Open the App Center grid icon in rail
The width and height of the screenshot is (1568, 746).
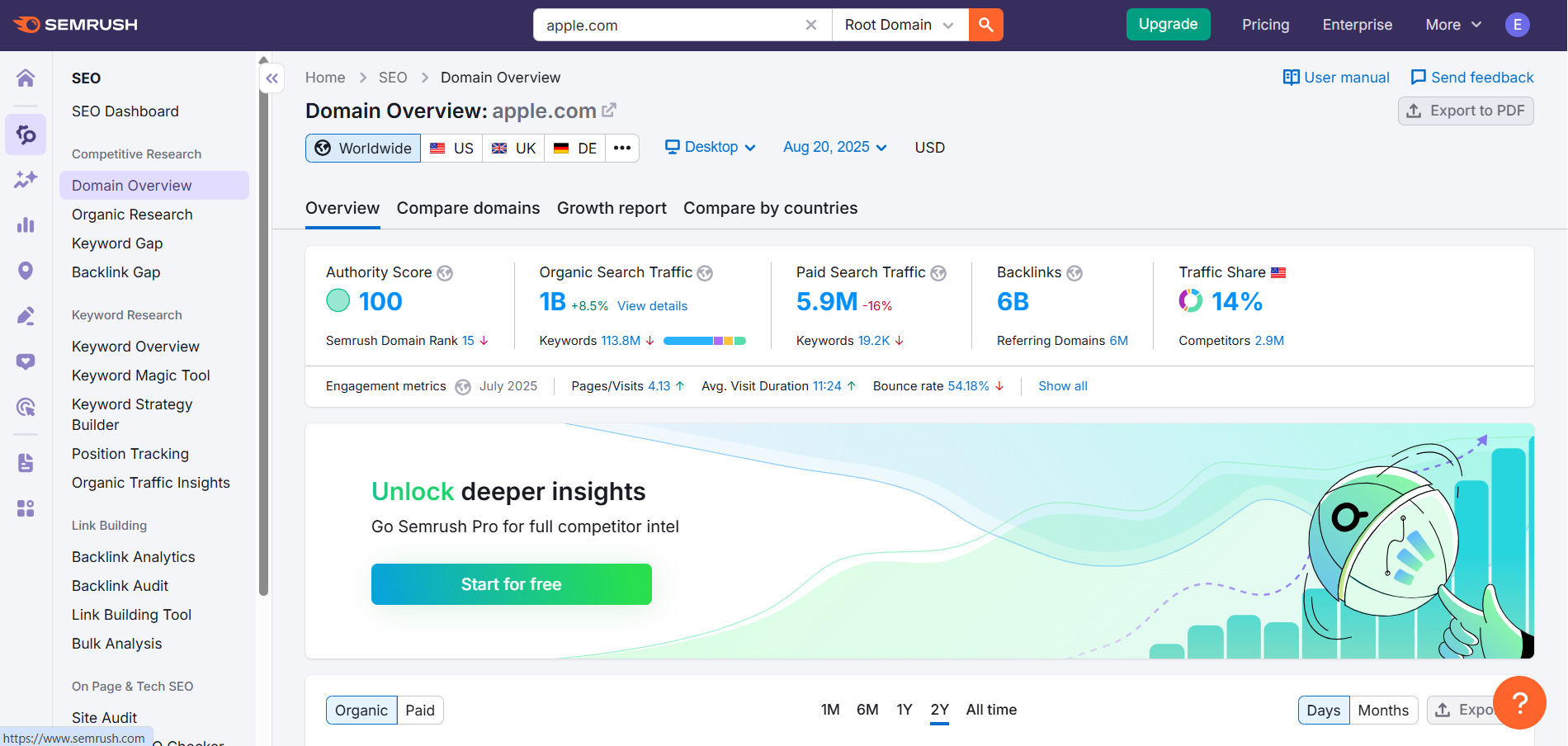26,508
